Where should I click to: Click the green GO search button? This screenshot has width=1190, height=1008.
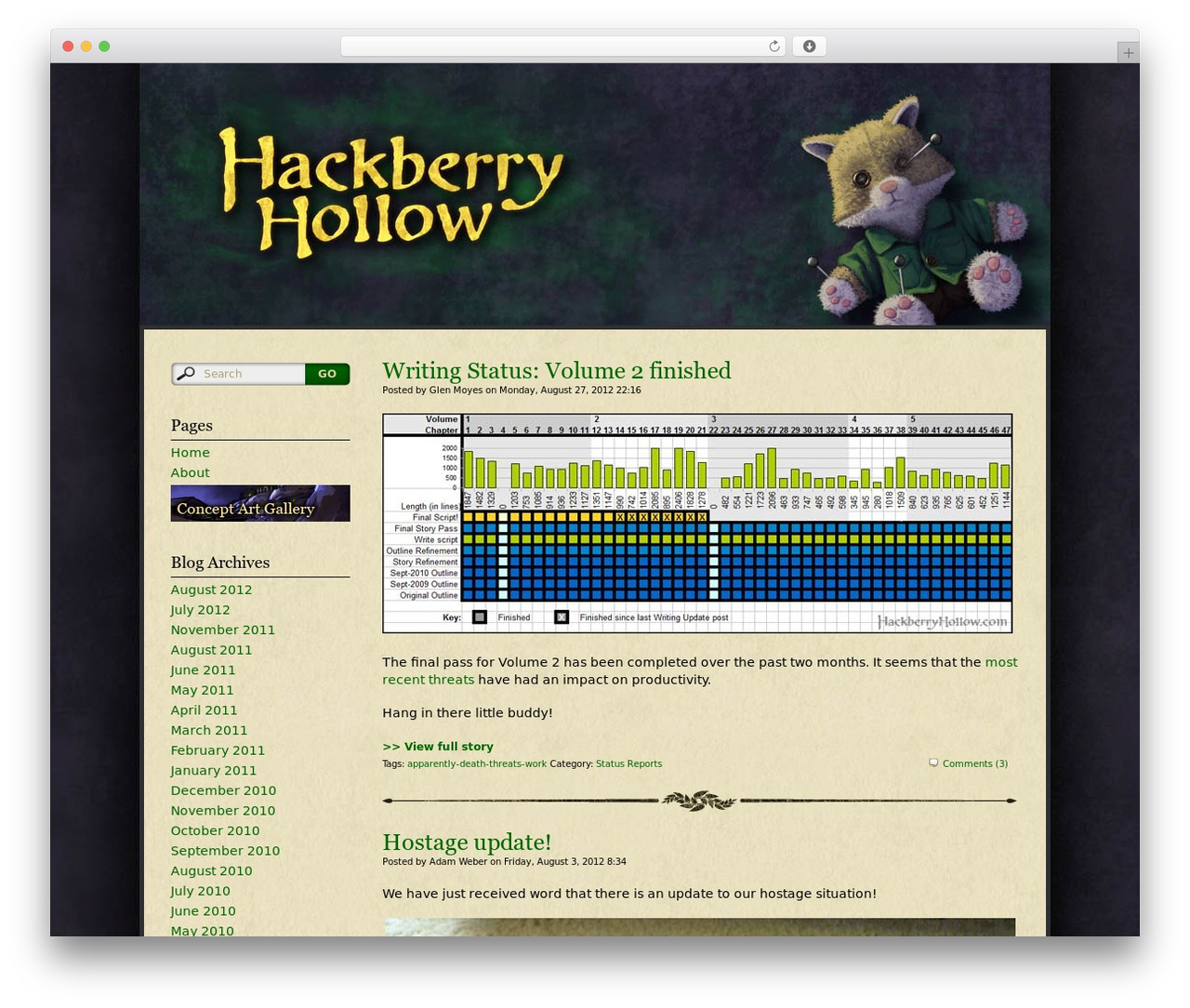[x=327, y=374]
